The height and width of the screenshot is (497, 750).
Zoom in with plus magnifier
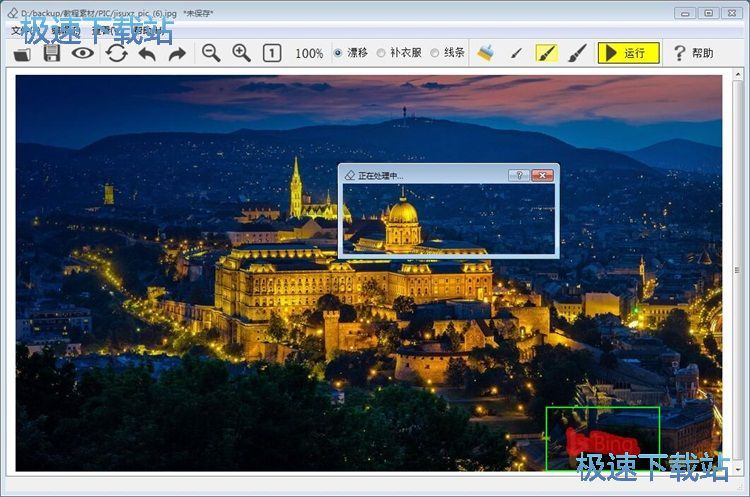241,53
